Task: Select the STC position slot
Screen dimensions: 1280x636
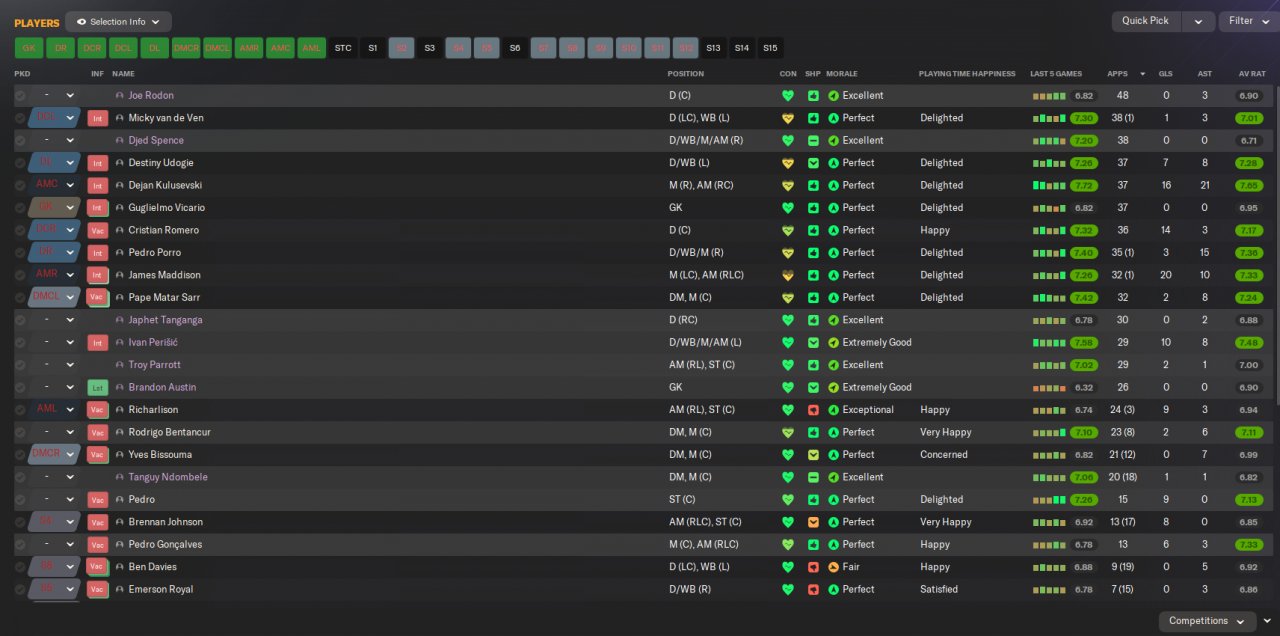Action: (x=343, y=48)
